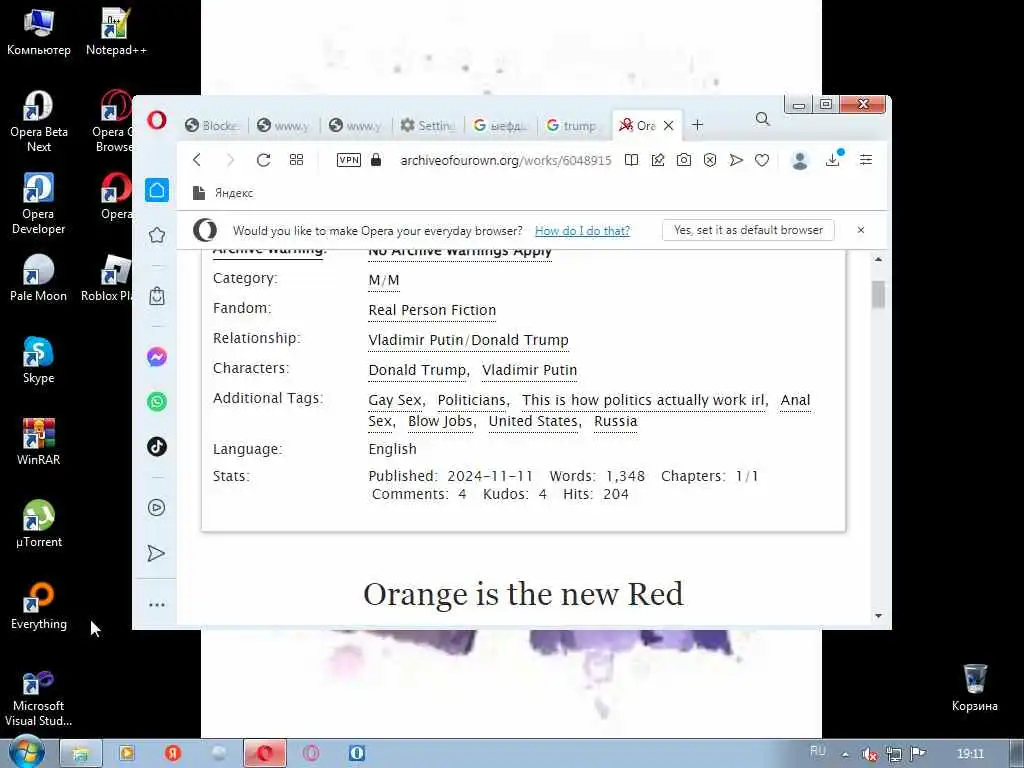Click the Politicians tag

coord(472,400)
